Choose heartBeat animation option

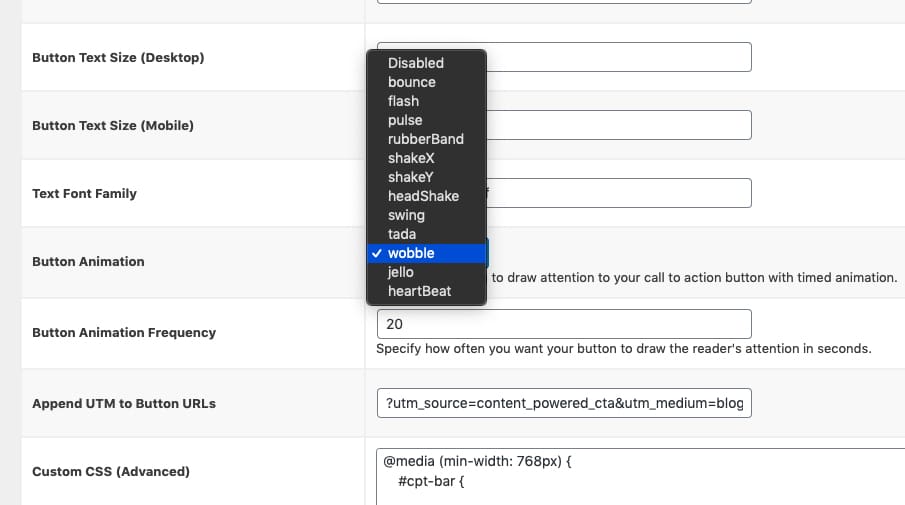[x=427, y=291]
